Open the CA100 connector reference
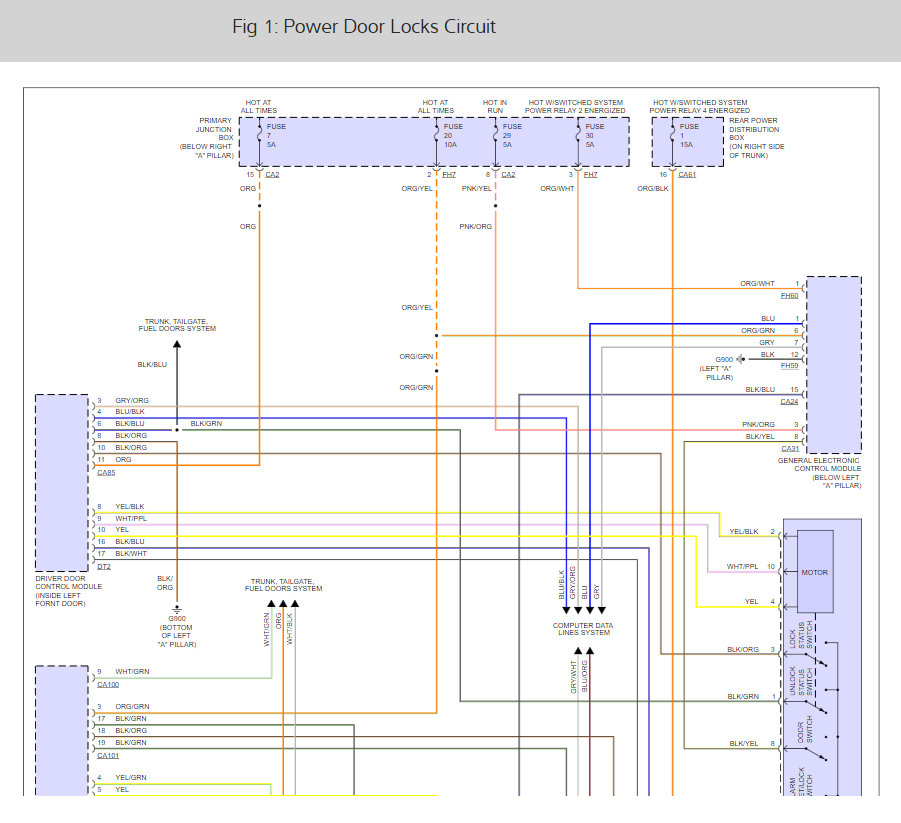 click(x=107, y=684)
